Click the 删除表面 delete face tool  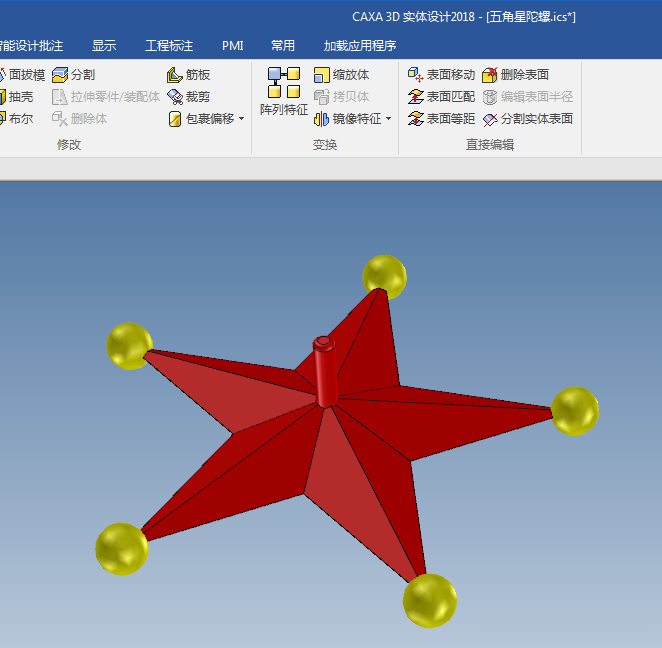pos(515,75)
